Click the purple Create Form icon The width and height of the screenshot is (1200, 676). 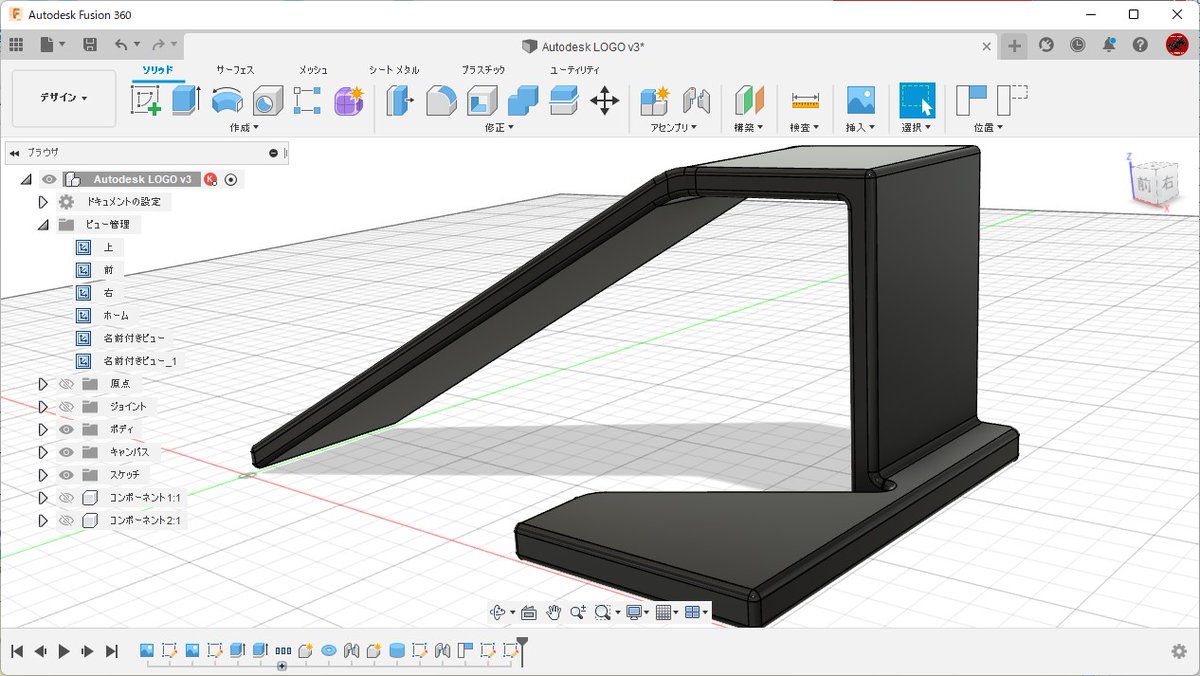(x=348, y=100)
